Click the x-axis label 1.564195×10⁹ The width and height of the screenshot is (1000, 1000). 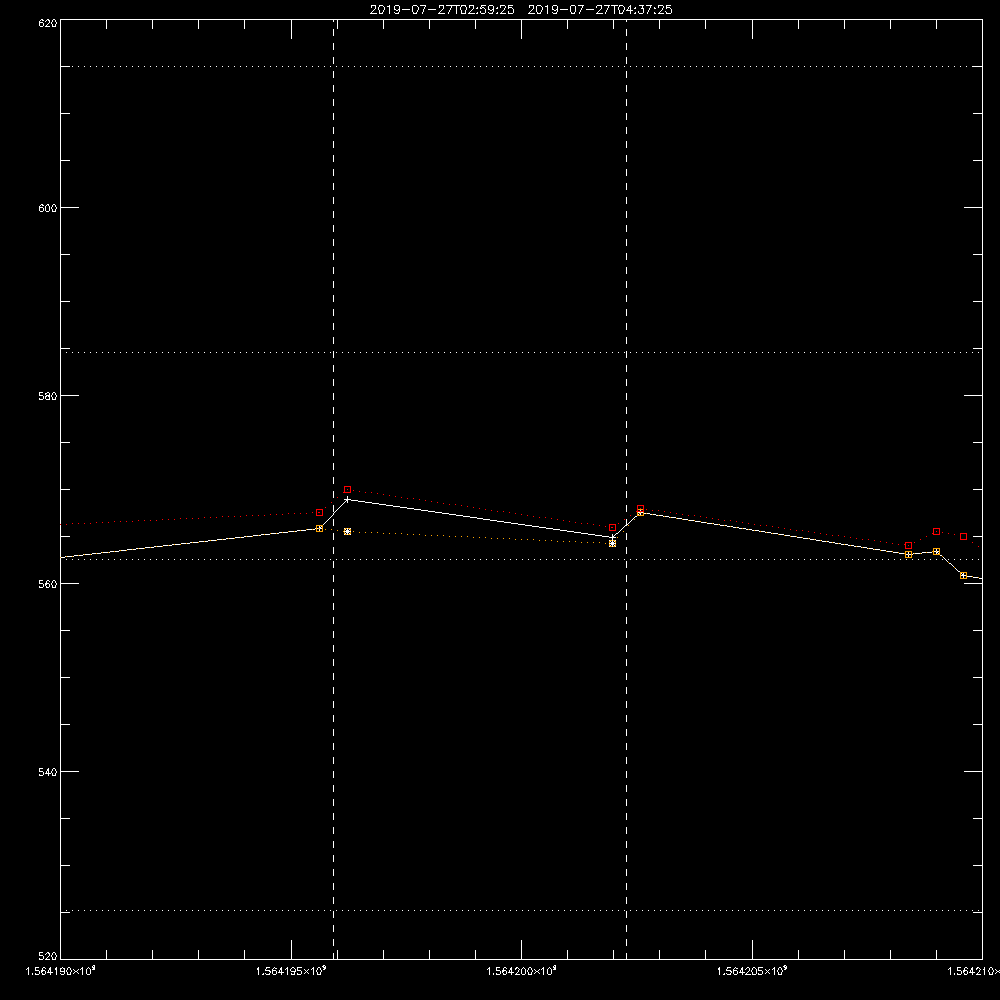coord(291,971)
